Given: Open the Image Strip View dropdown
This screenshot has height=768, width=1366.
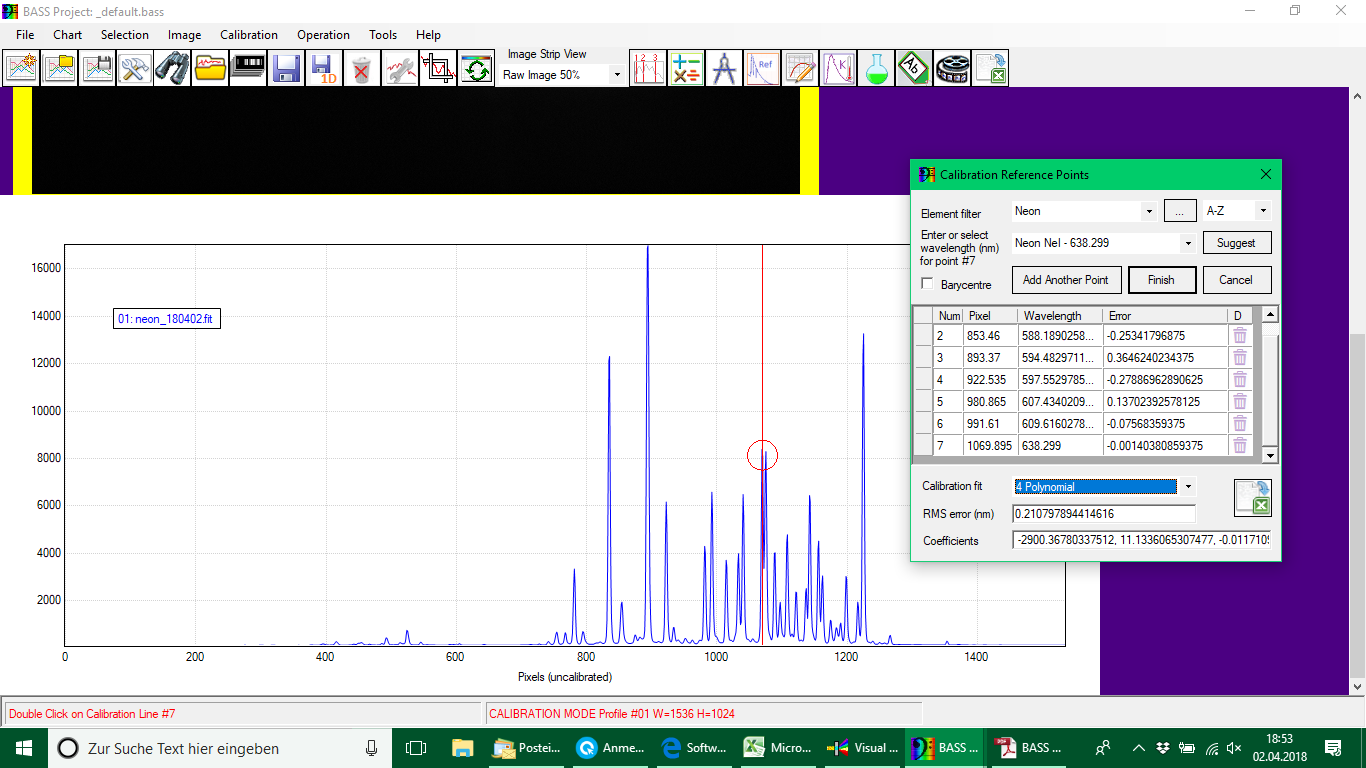Looking at the screenshot, I should pos(616,75).
